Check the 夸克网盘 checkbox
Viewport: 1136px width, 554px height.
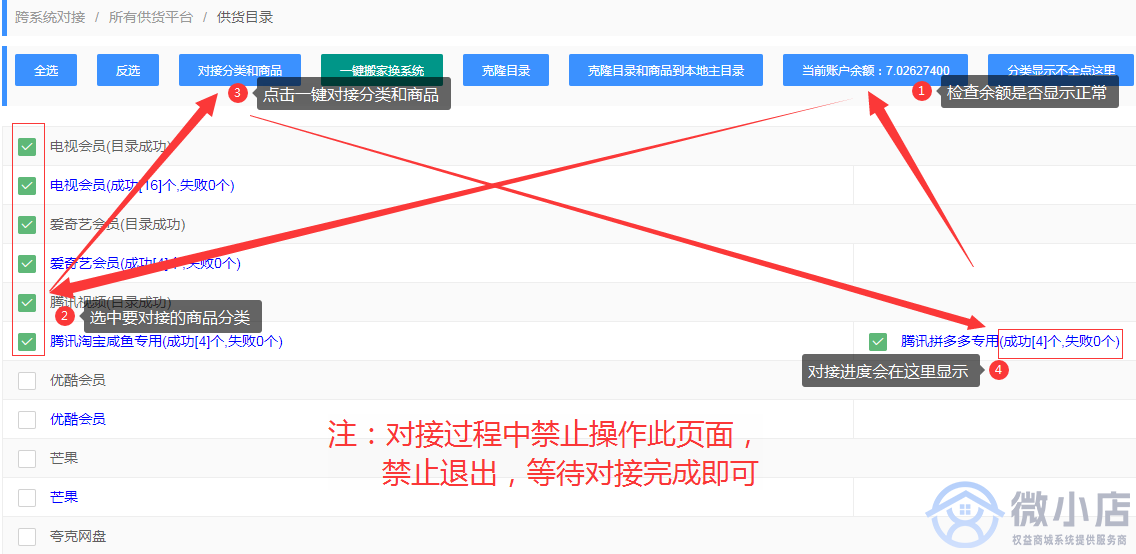(27, 537)
